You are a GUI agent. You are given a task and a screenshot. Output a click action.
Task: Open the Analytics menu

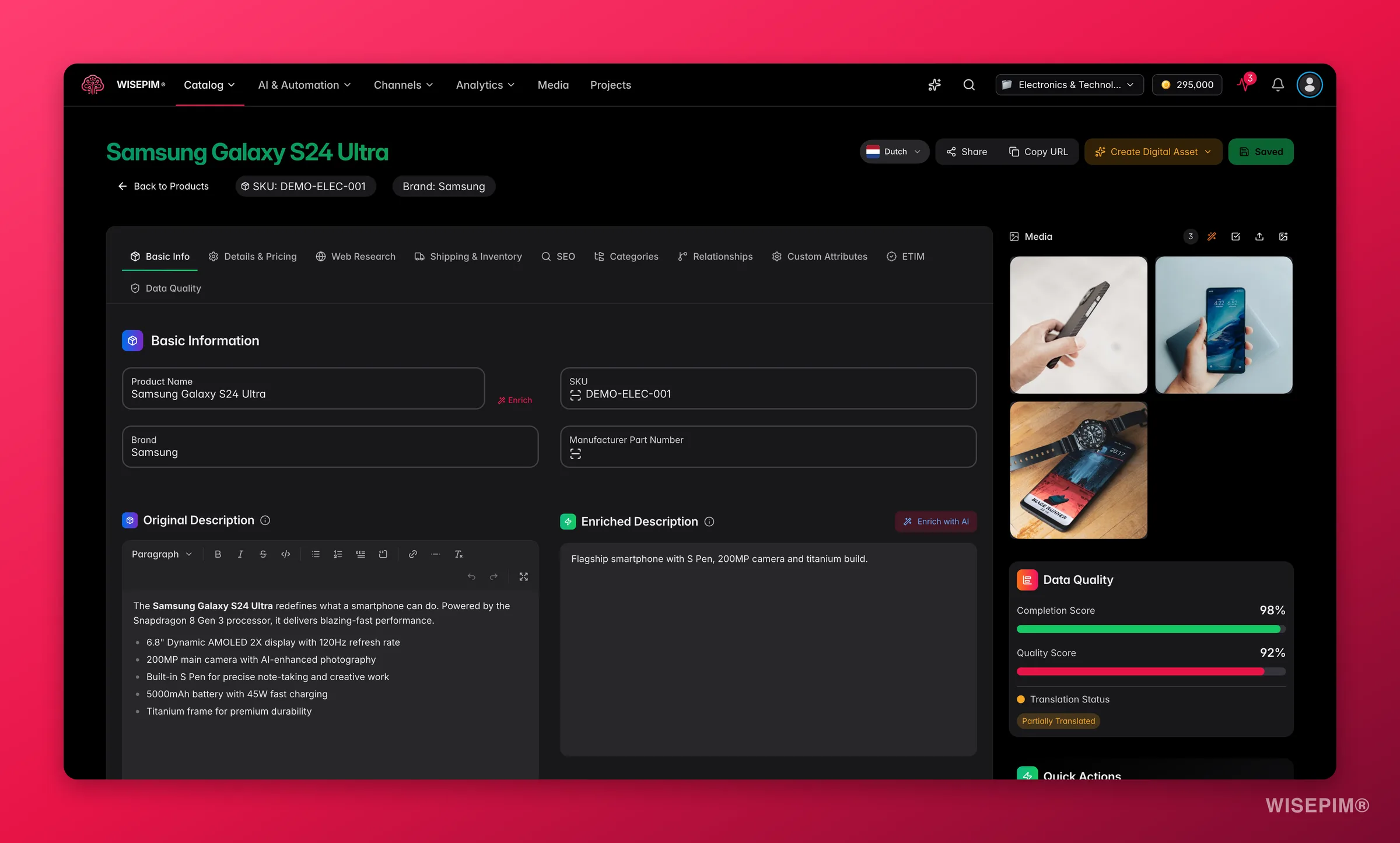485,85
